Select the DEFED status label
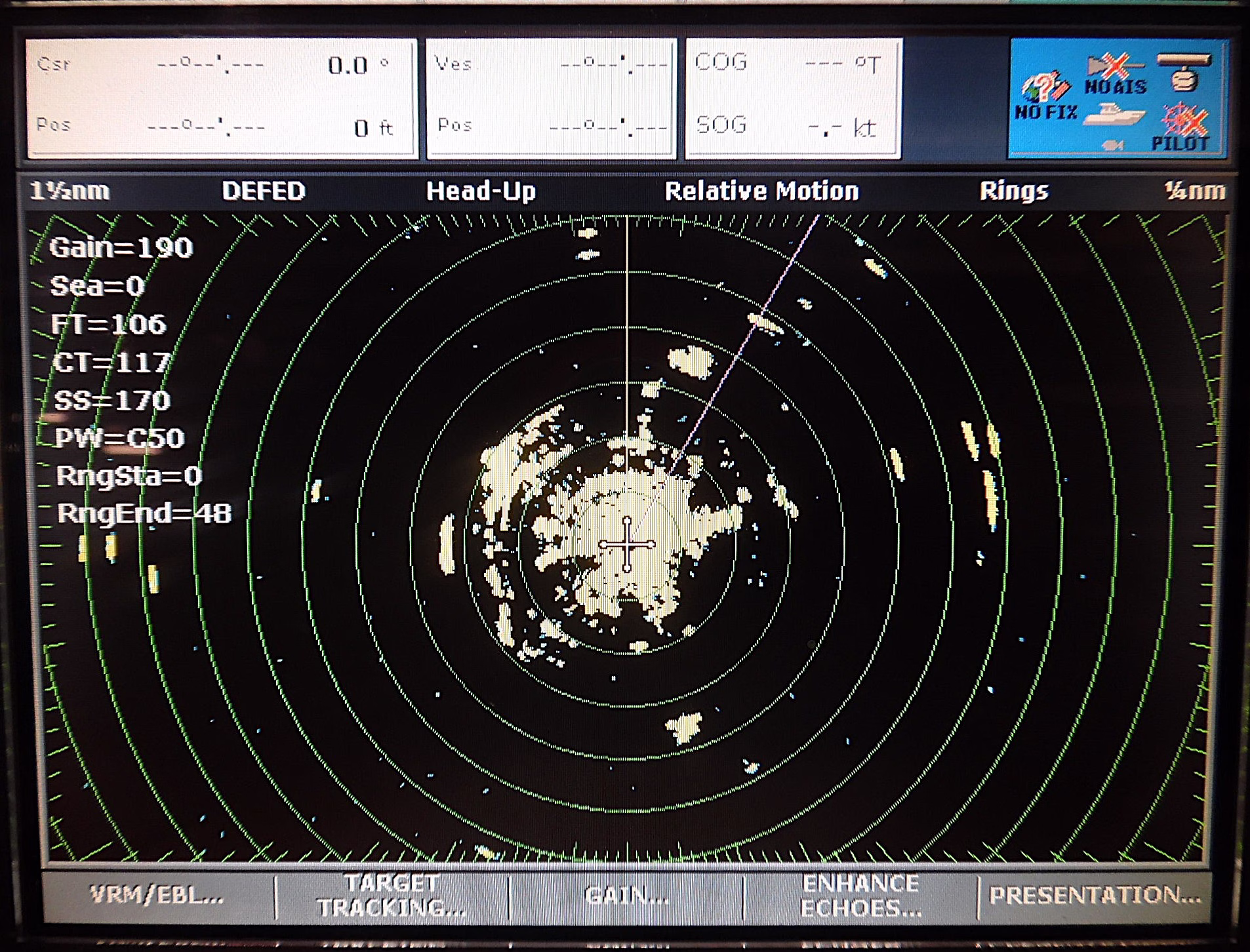Screen dimensions: 1250x952 [264, 191]
